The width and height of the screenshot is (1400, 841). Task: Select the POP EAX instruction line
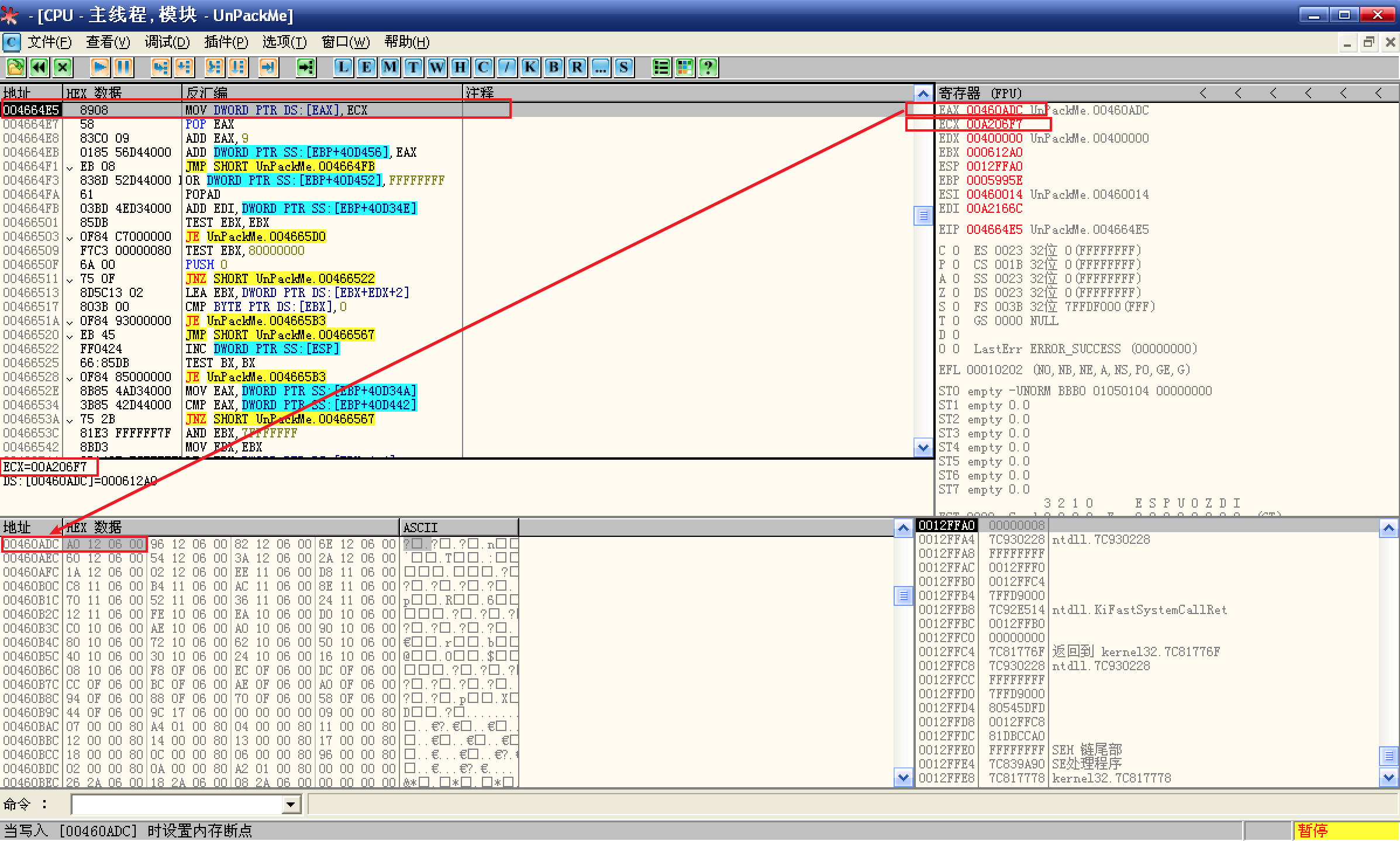click(209, 124)
